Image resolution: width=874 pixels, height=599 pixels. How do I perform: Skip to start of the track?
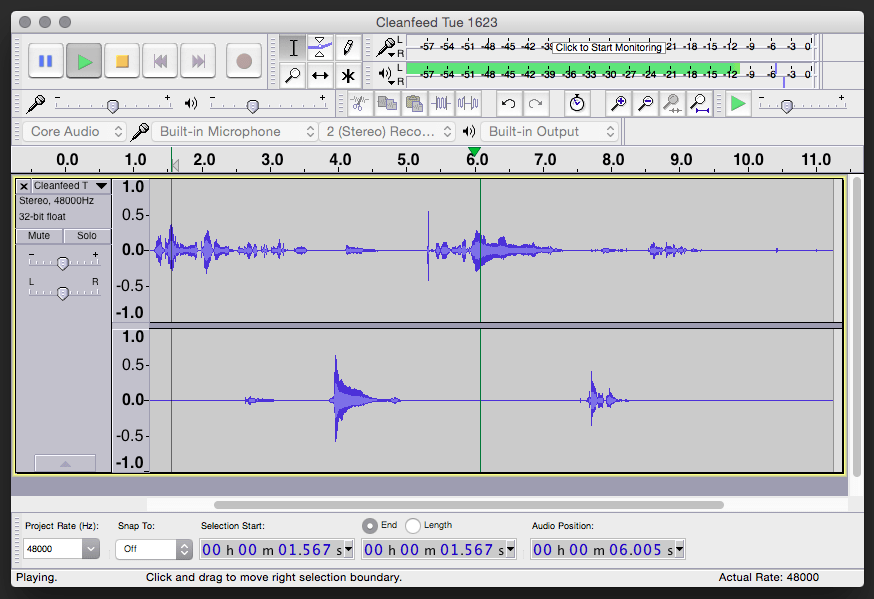(x=160, y=61)
